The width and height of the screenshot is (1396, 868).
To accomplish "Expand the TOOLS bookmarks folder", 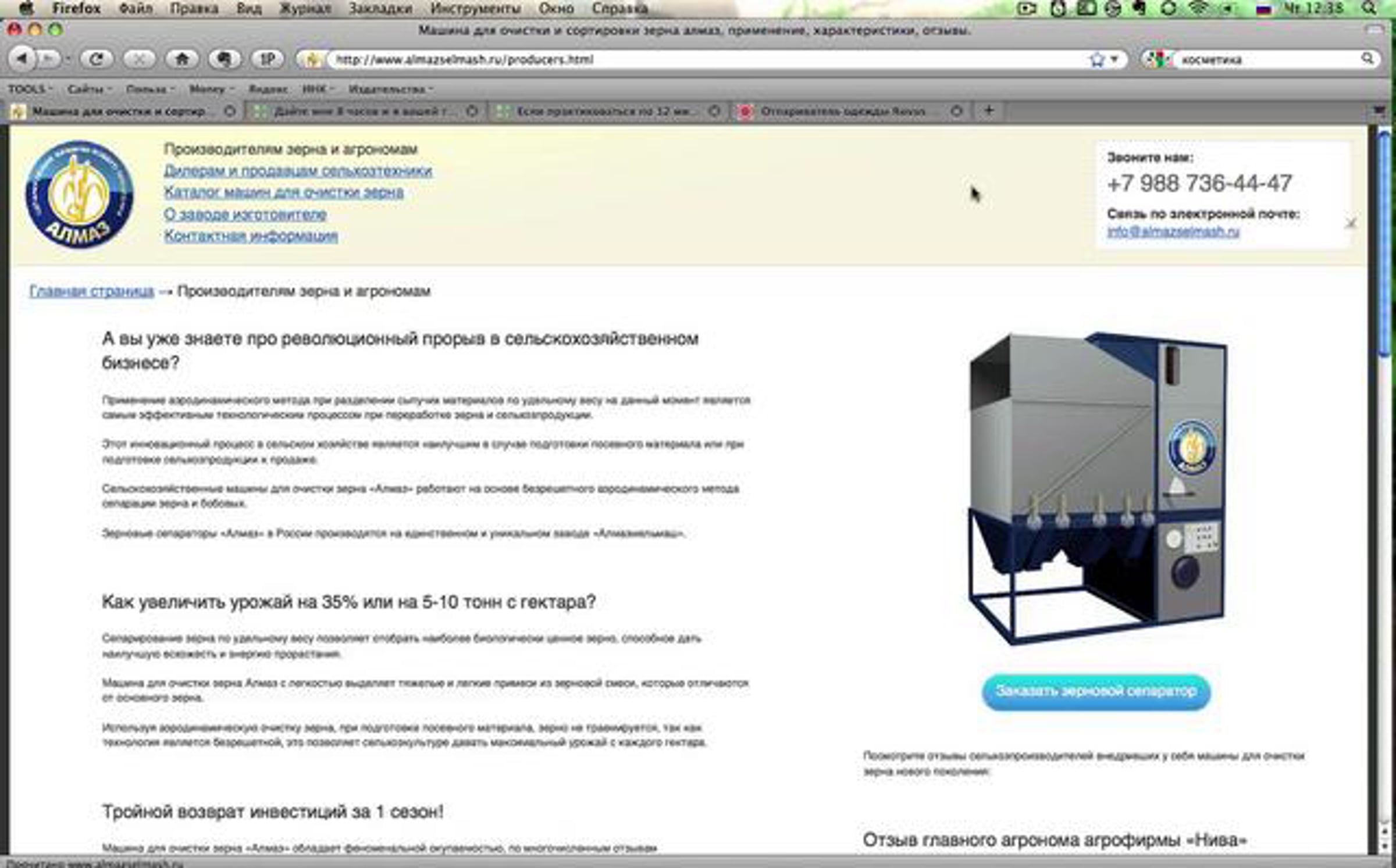I will click(30, 89).
